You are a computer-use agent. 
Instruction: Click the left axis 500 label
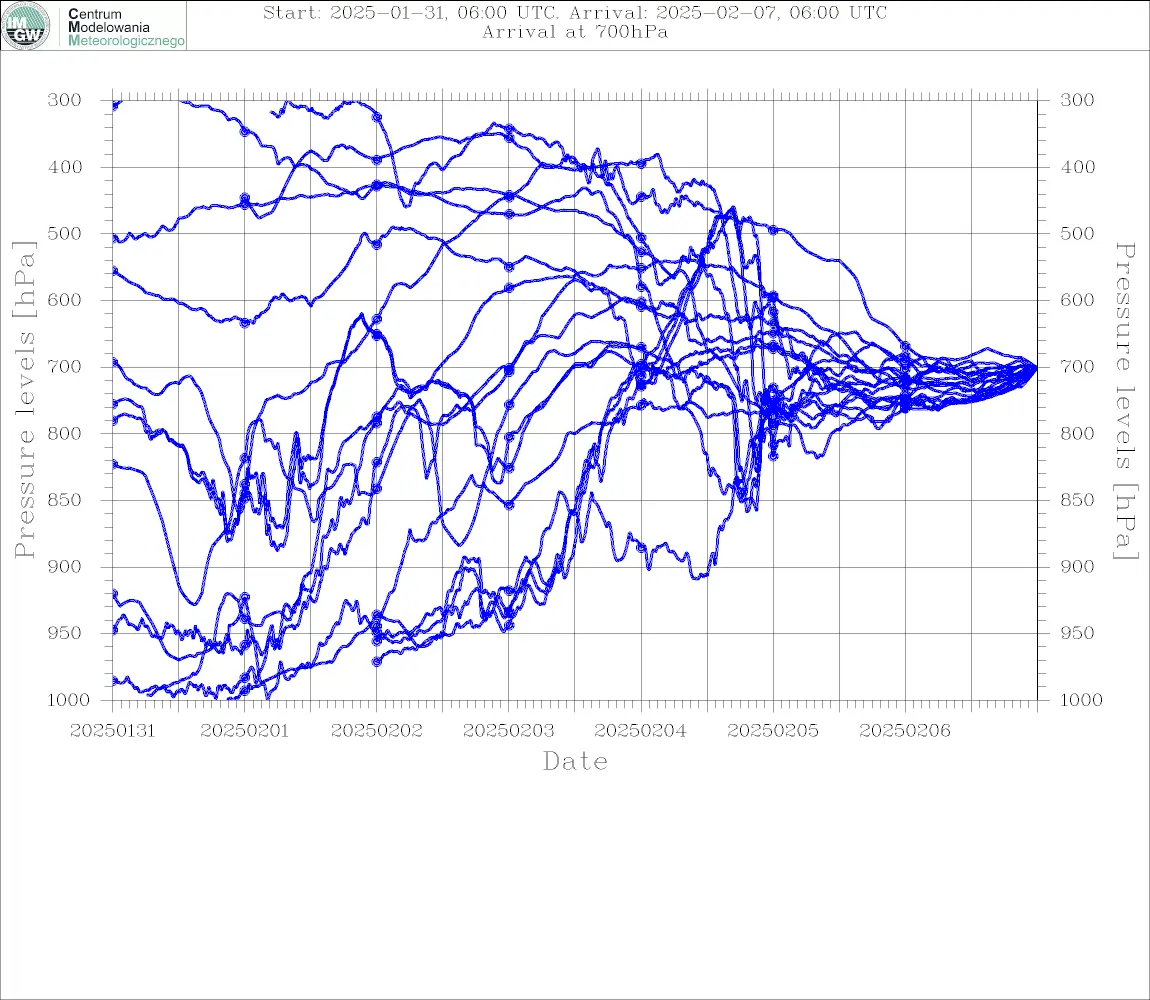click(65, 233)
